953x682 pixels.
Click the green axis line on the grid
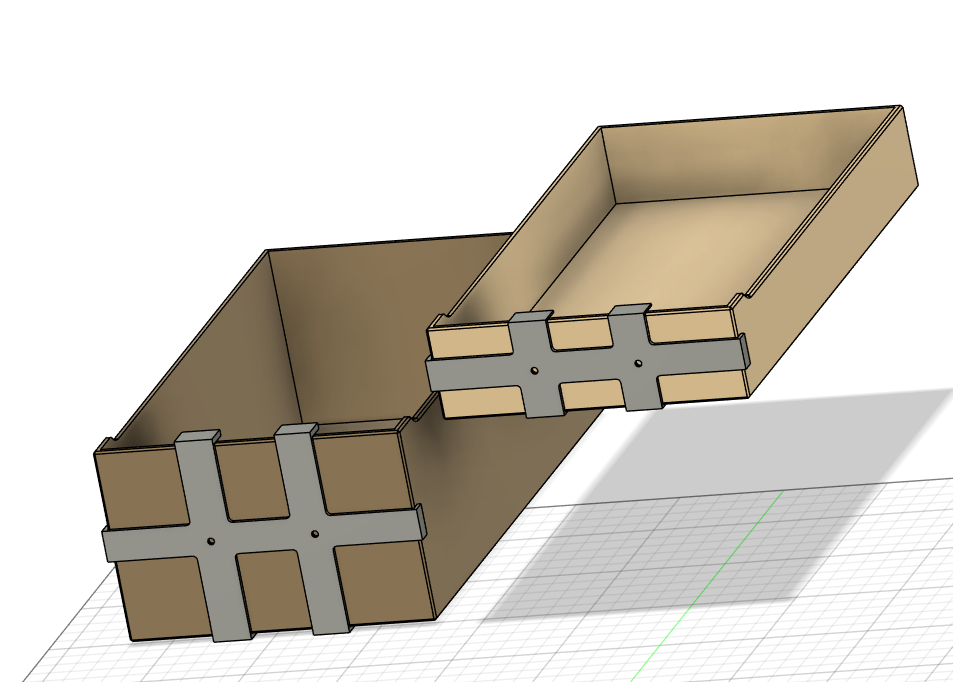click(708, 585)
